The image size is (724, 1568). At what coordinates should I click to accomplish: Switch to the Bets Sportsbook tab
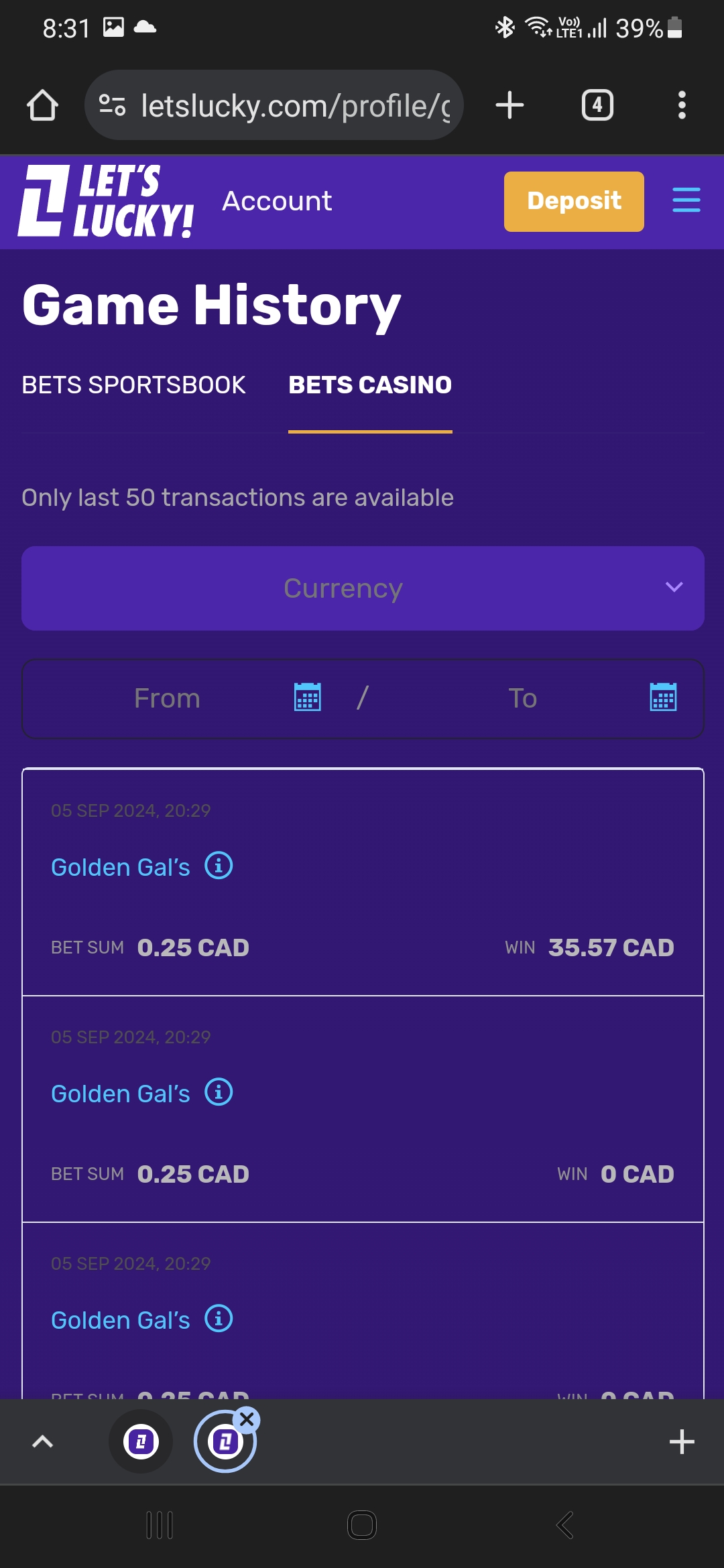(133, 385)
